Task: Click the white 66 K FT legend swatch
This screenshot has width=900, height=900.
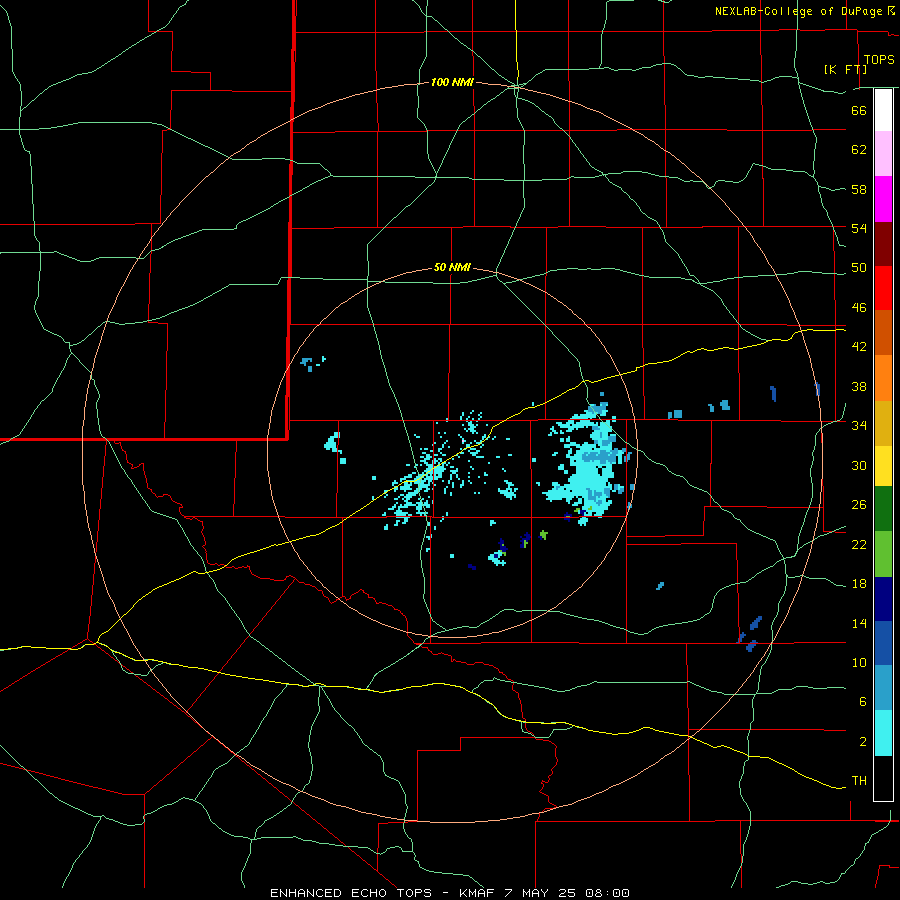Action: [x=883, y=110]
